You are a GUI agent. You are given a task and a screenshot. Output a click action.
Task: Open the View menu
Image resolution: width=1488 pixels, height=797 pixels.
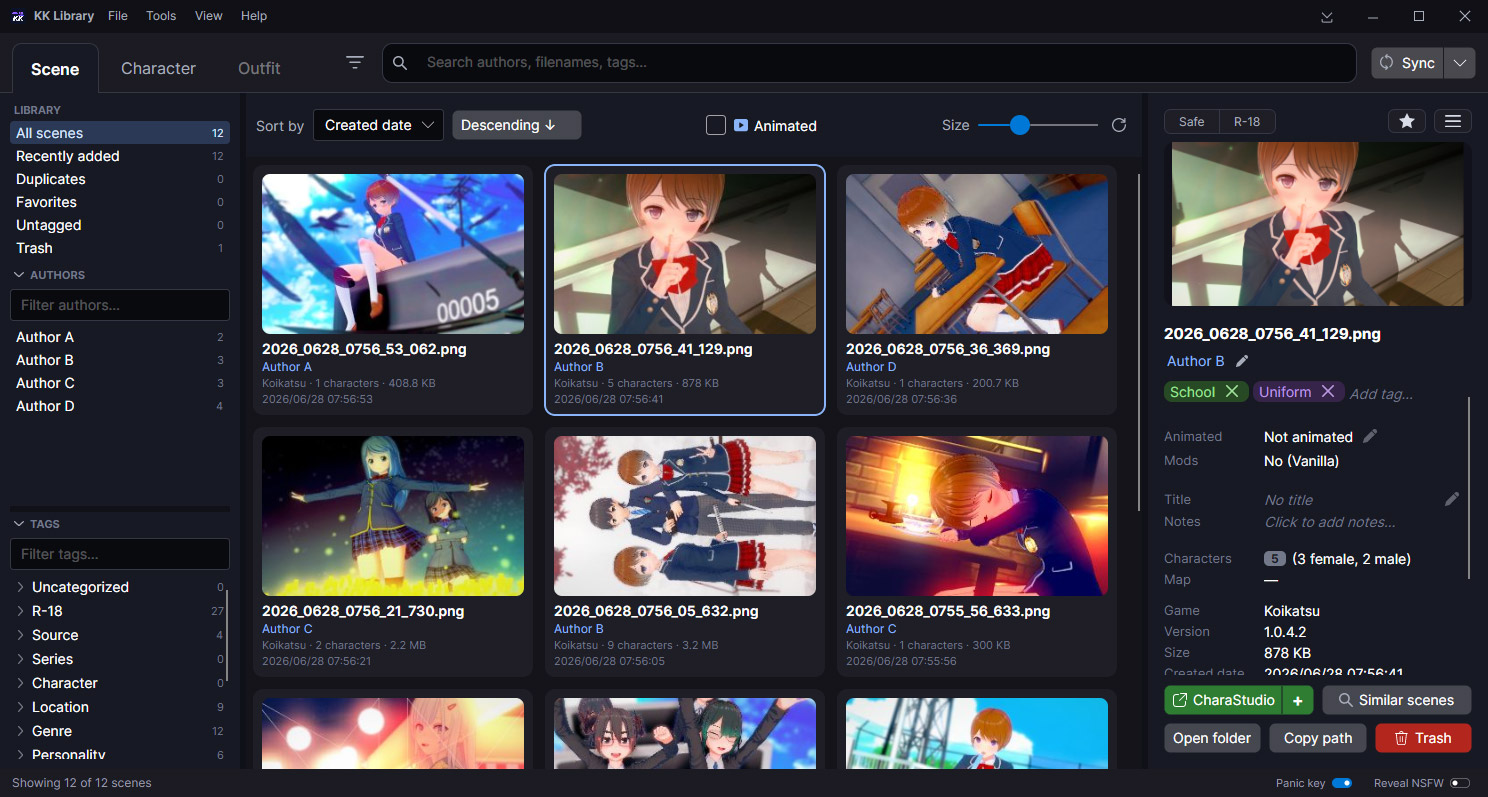coord(209,16)
